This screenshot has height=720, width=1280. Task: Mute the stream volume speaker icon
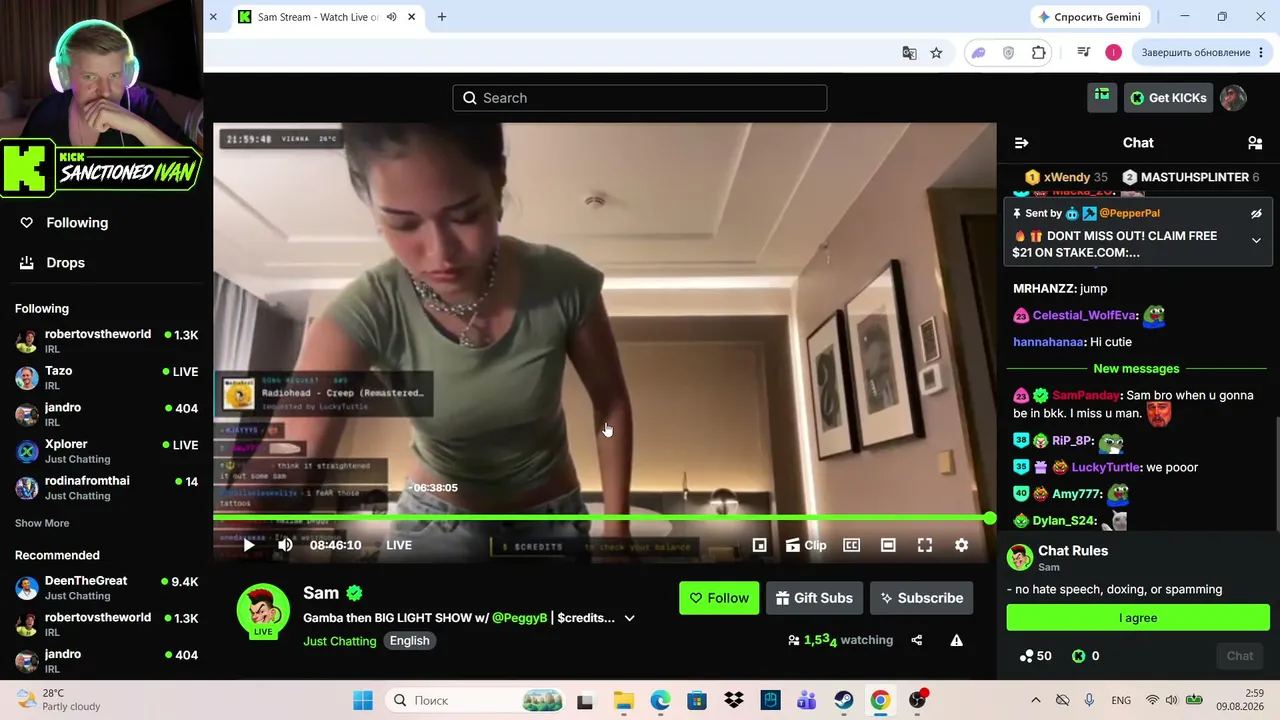coord(285,545)
